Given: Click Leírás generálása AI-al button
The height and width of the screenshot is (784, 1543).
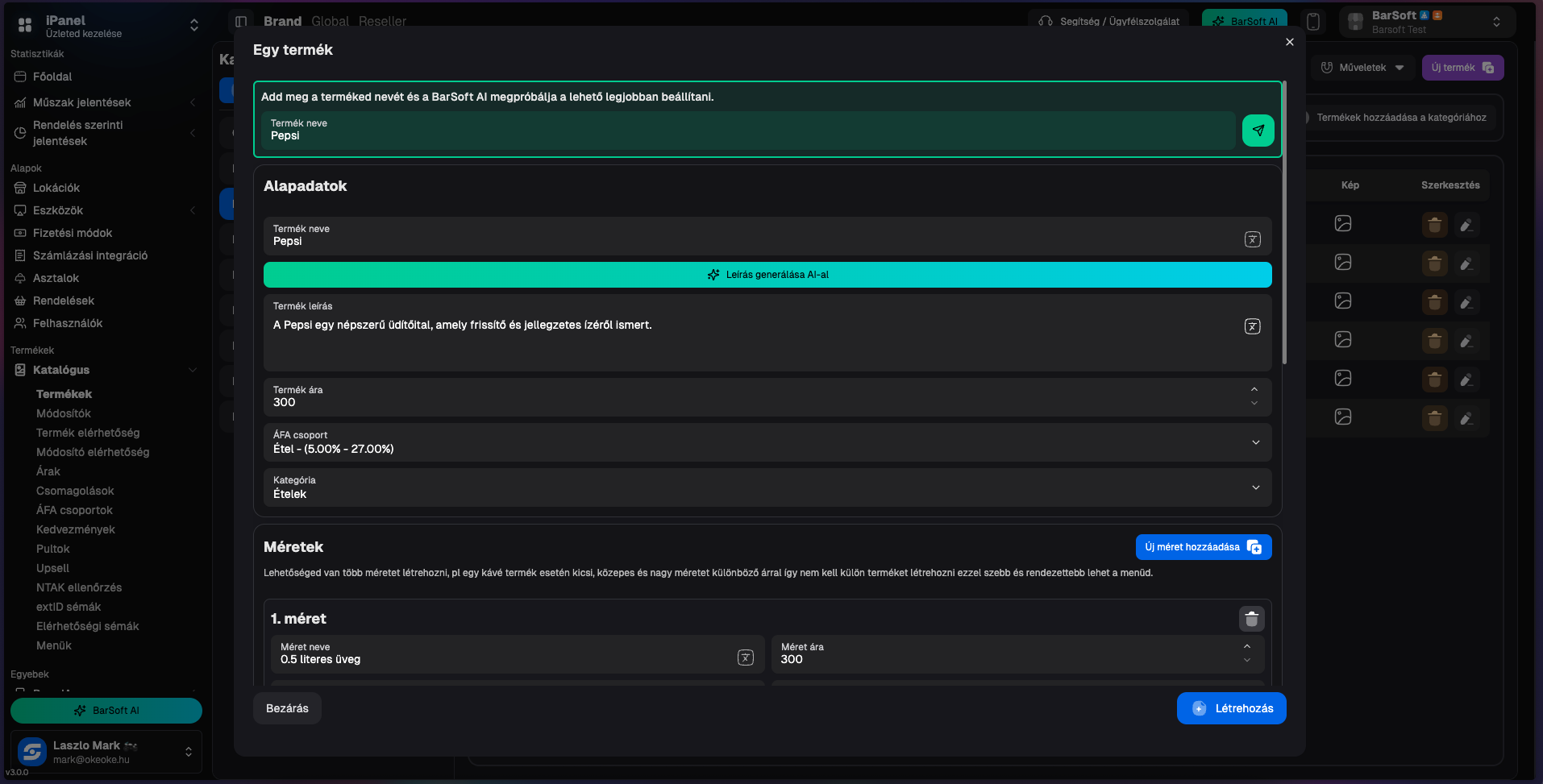Looking at the screenshot, I should click(x=767, y=275).
